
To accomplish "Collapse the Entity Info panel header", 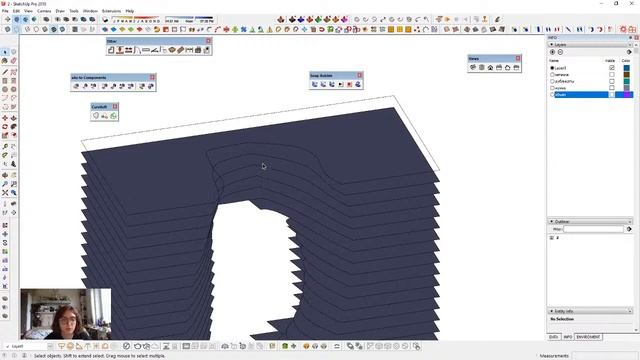I will point(590,311).
